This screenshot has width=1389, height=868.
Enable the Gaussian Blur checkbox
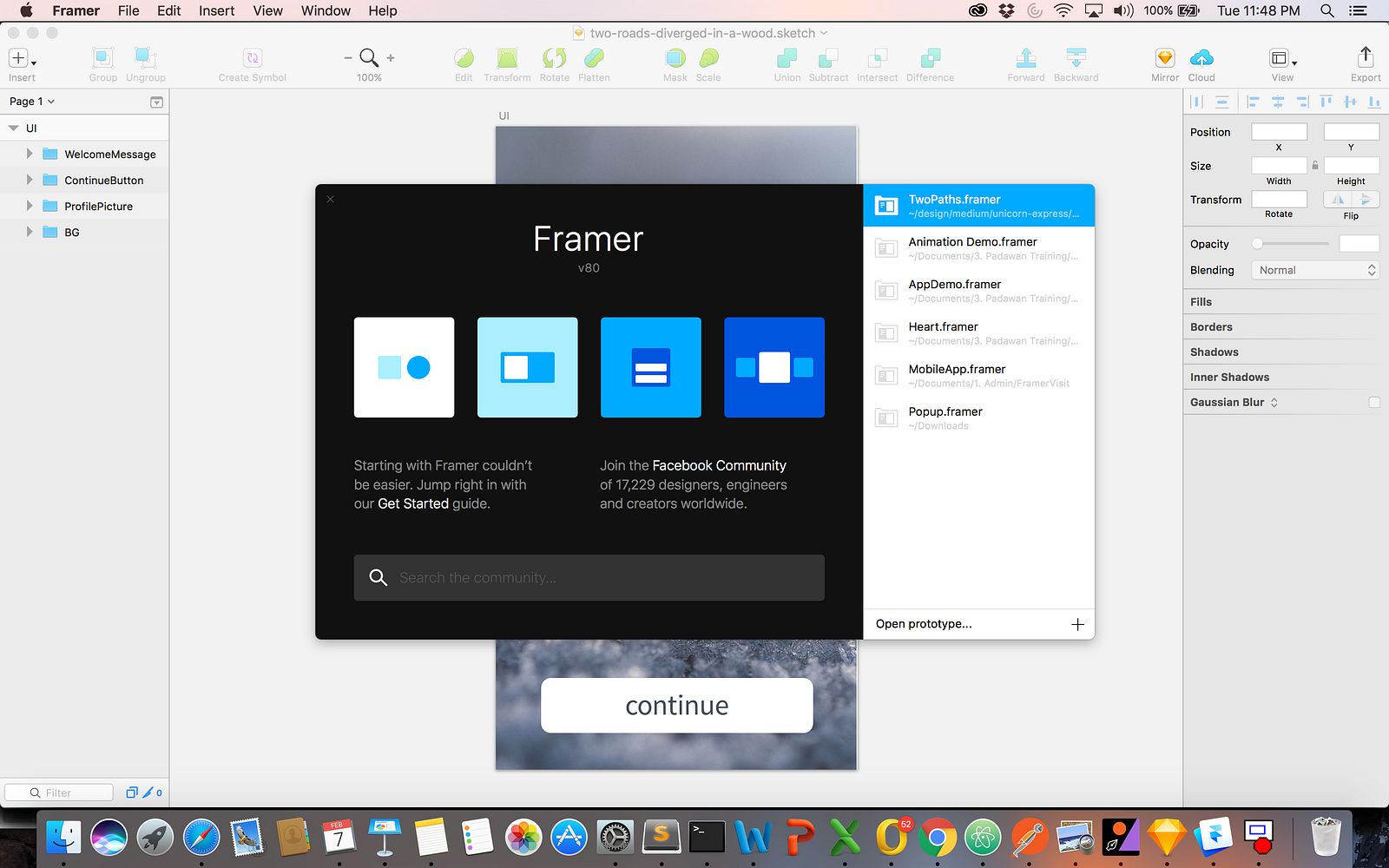click(1373, 402)
